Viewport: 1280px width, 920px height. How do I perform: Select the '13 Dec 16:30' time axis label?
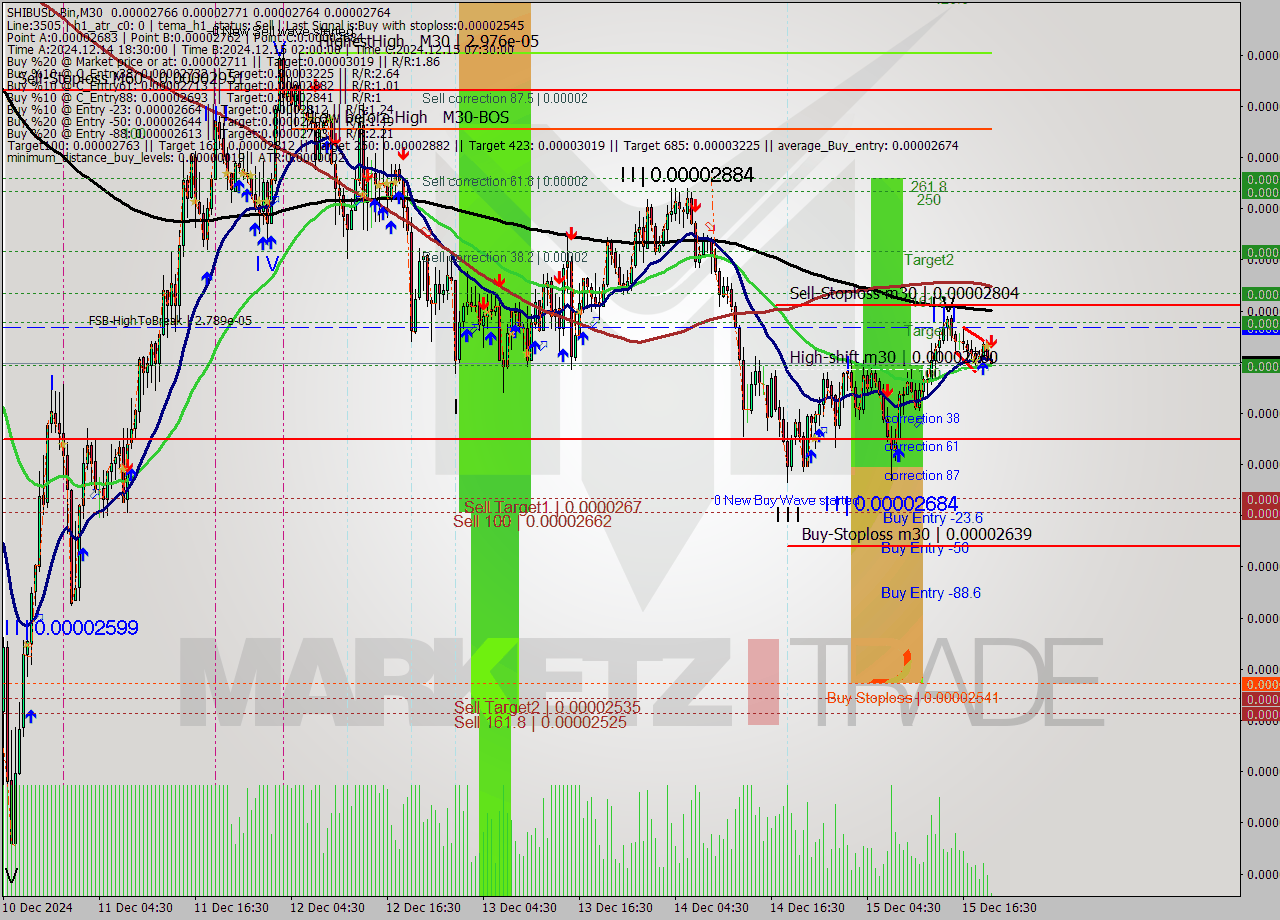(x=616, y=908)
